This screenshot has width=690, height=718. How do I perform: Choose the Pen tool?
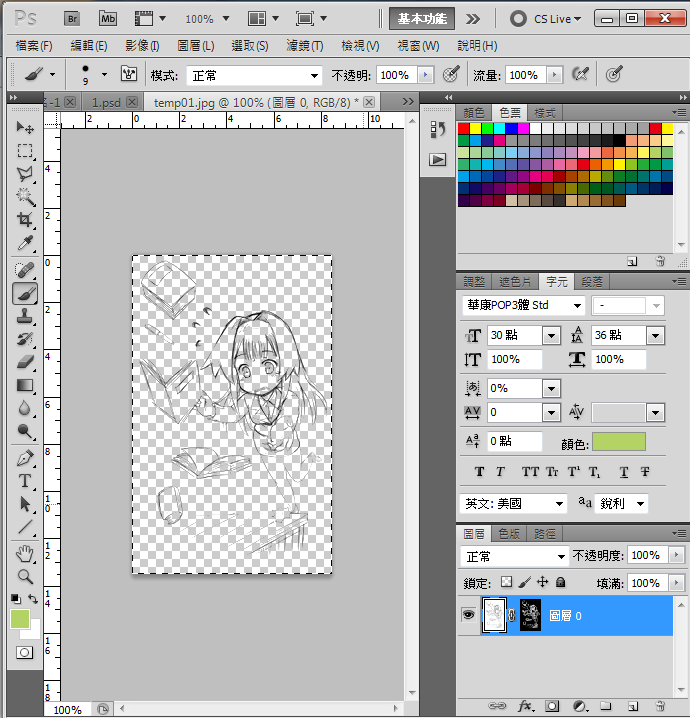[x=25, y=458]
